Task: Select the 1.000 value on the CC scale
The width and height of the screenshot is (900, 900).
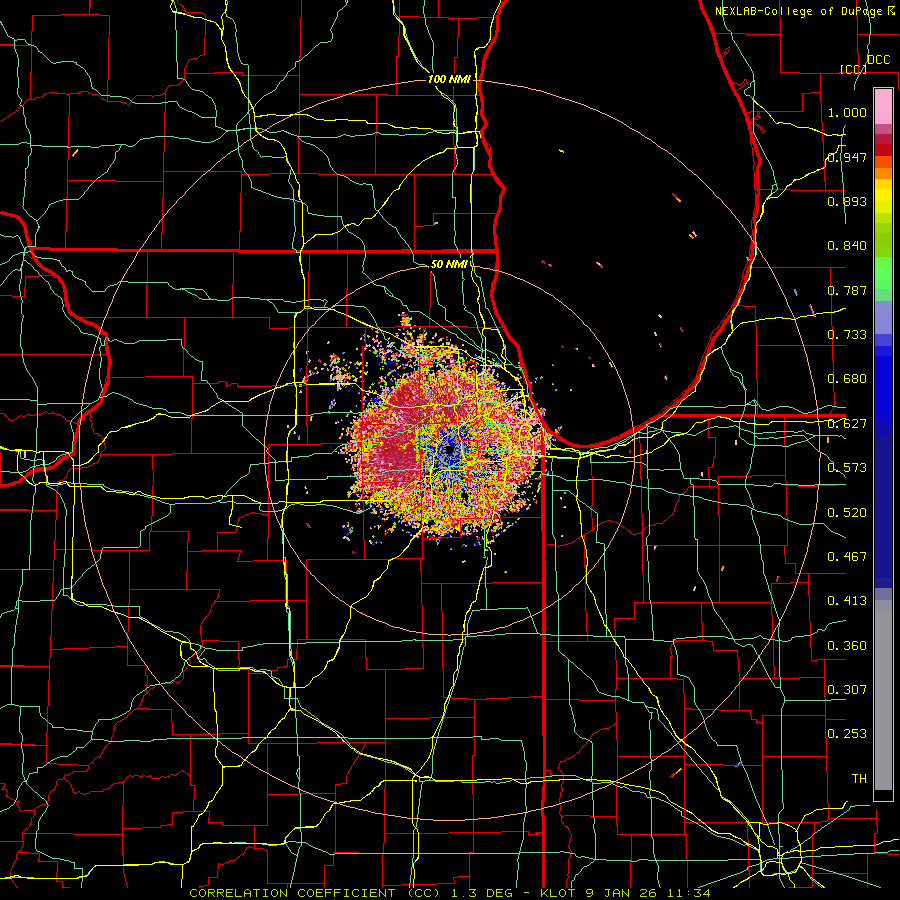Action: [x=847, y=112]
